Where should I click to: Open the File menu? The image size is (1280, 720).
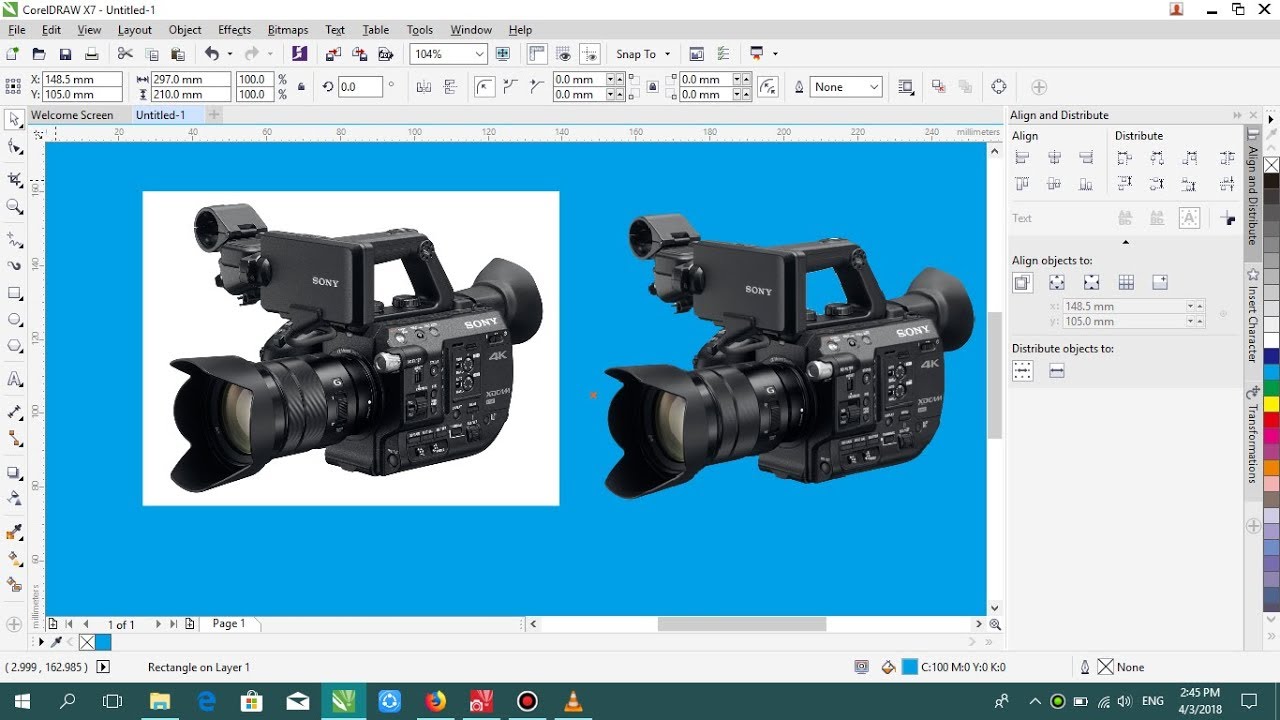coord(17,30)
